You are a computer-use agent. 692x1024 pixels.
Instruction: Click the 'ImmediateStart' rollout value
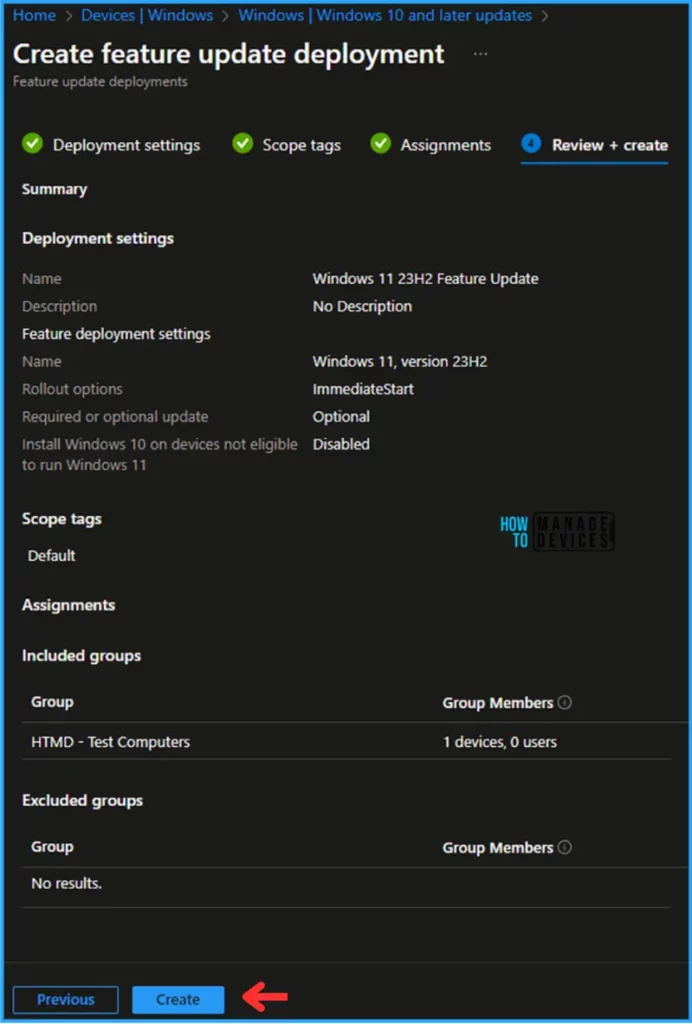point(363,389)
